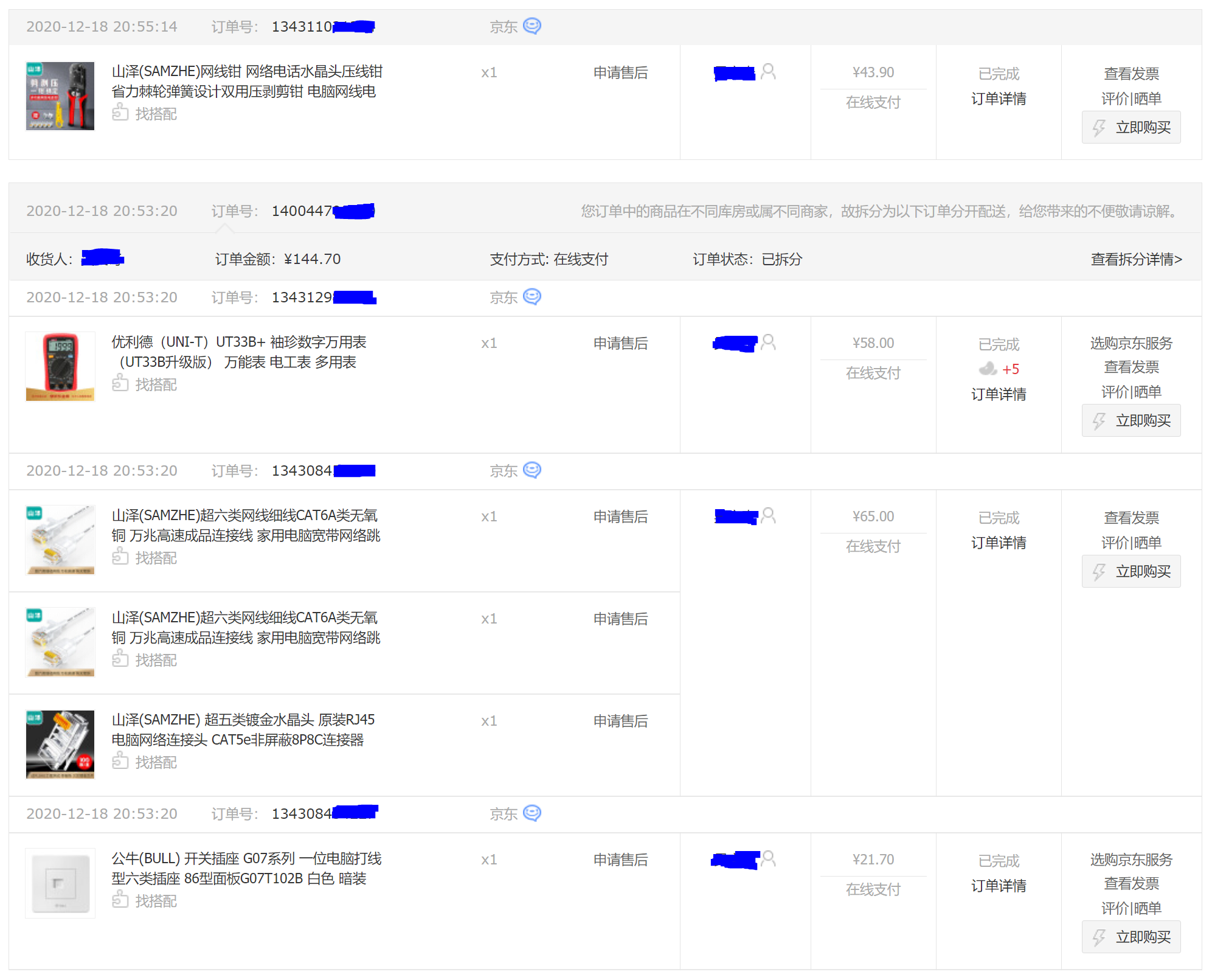Click chat bubble icon above BULL socket order

pos(532,813)
